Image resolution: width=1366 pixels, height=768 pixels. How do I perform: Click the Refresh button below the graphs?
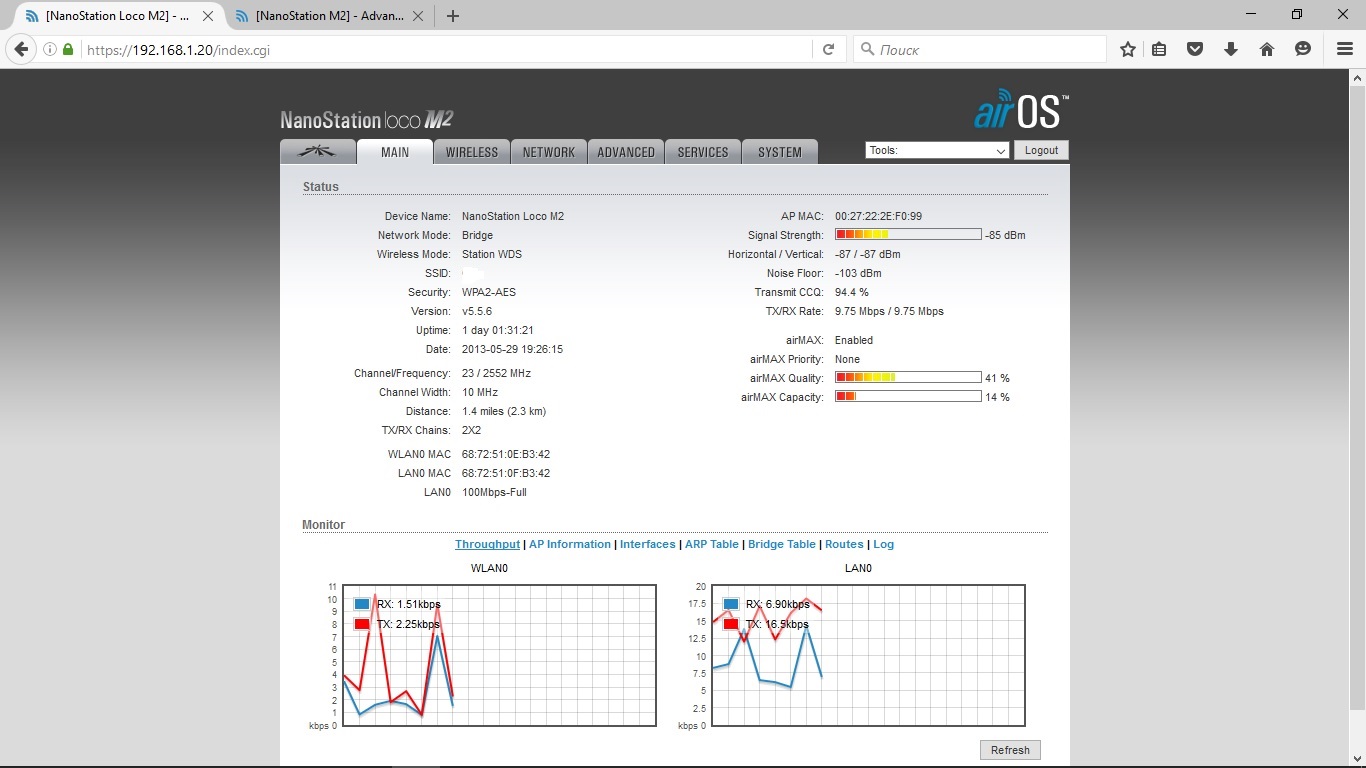1010,750
